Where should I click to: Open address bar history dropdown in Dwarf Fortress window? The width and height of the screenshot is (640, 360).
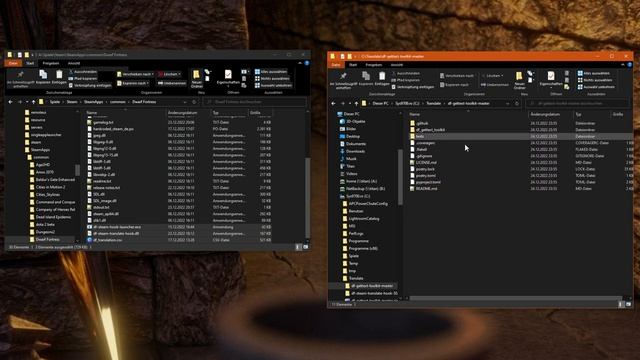pos(185,102)
